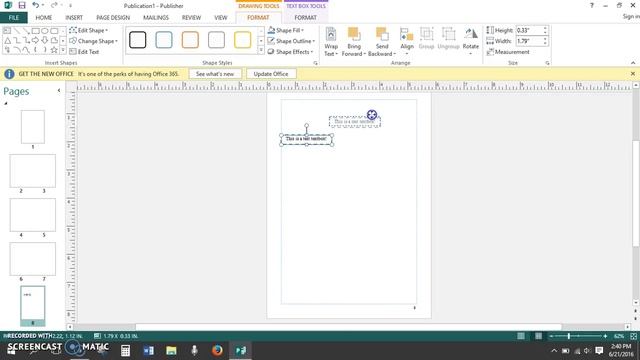Collapse the Pages navigation pane
The image size is (640, 360).
pyautogui.click(x=59, y=91)
